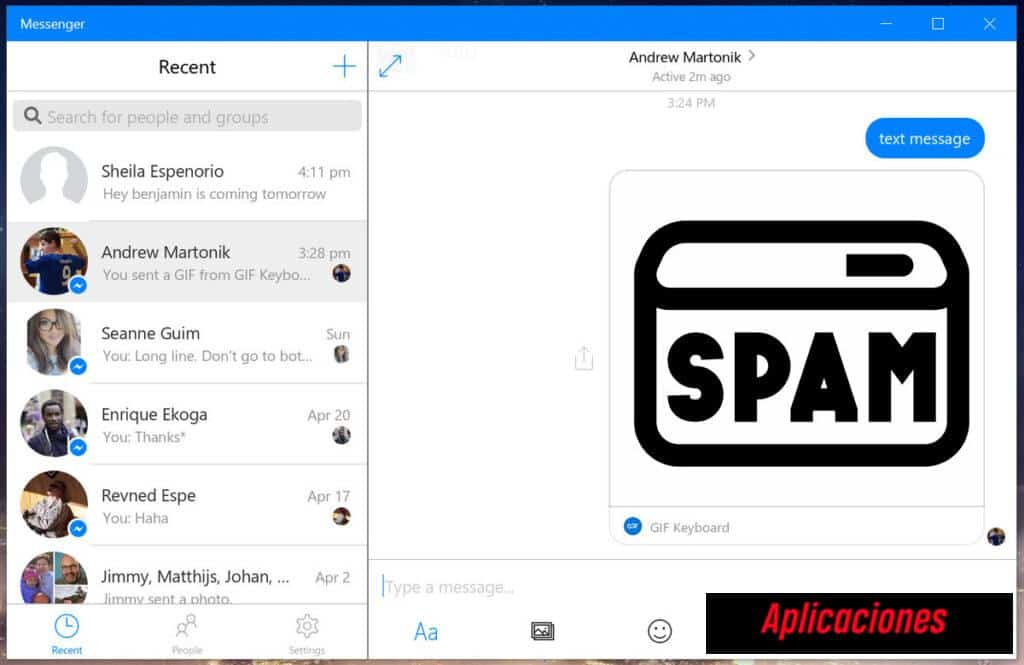Click Andrew Martonik's profile picture in list
This screenshot has width=1024, height=665.
pos(54,261)
